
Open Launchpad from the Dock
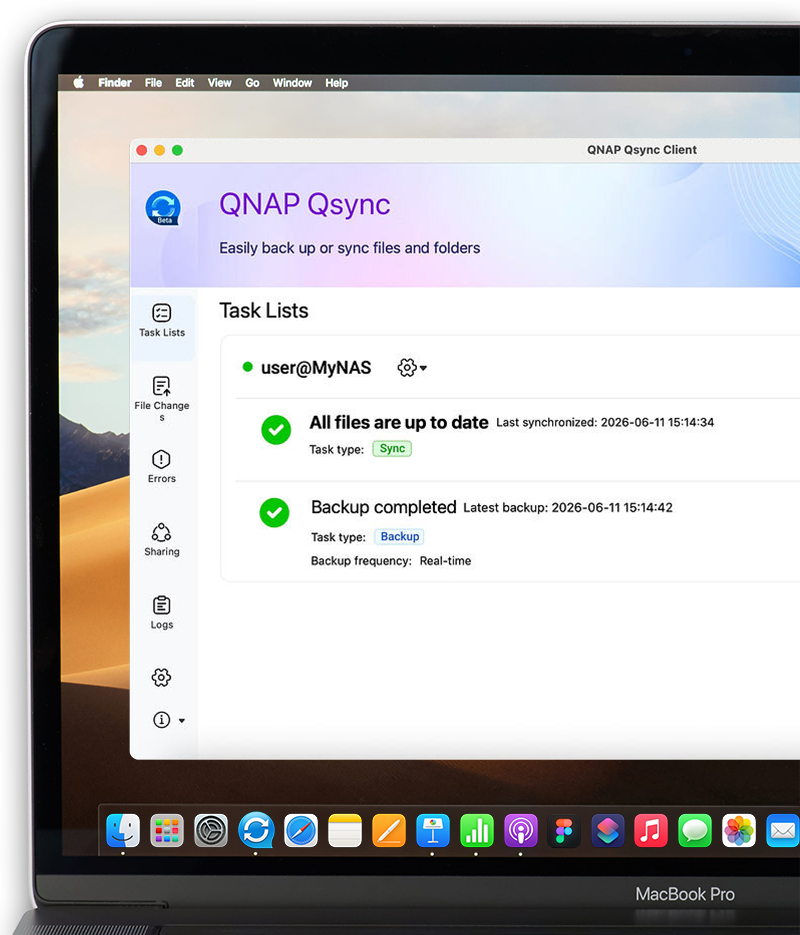coord(167,830)
